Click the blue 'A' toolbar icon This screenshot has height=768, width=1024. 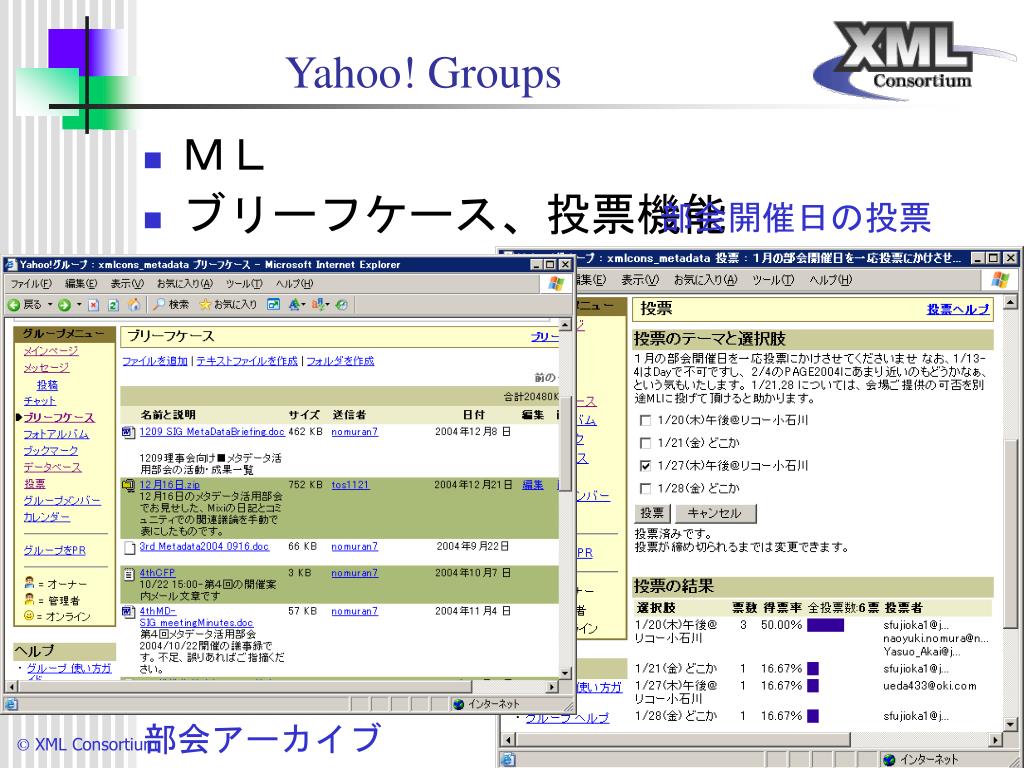point(295,305)
